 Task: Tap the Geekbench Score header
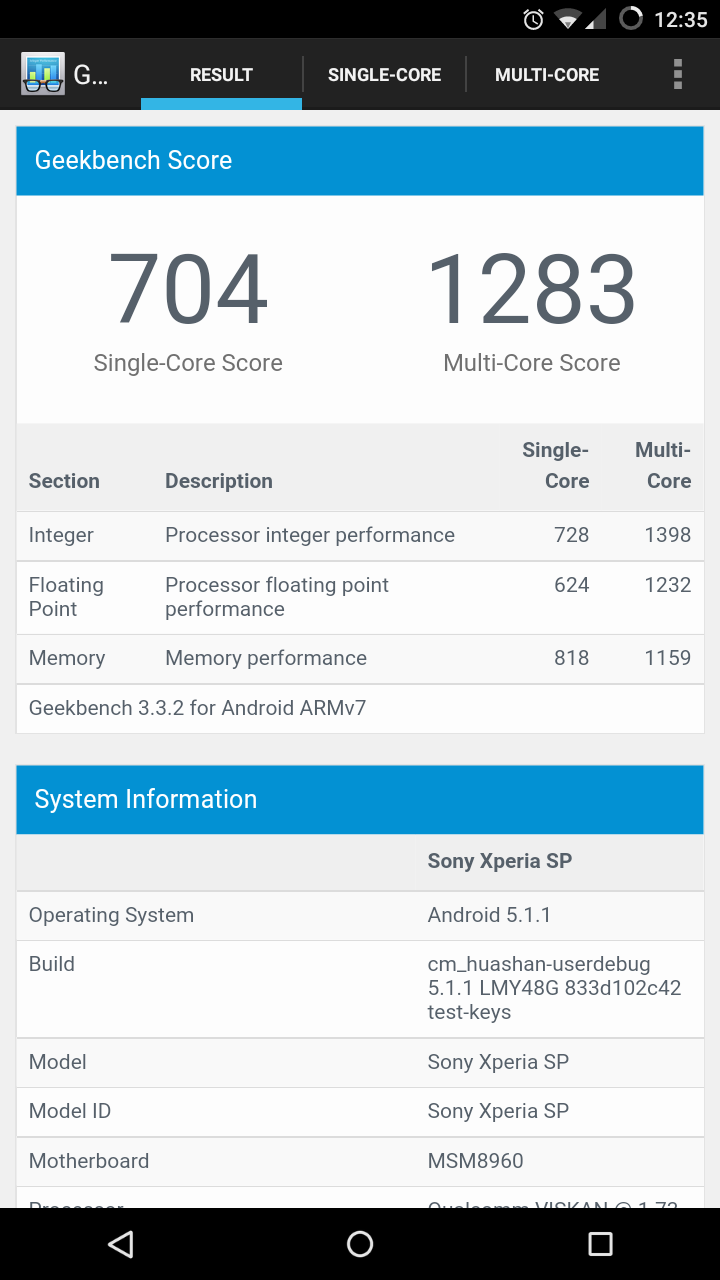coord(360,160)
